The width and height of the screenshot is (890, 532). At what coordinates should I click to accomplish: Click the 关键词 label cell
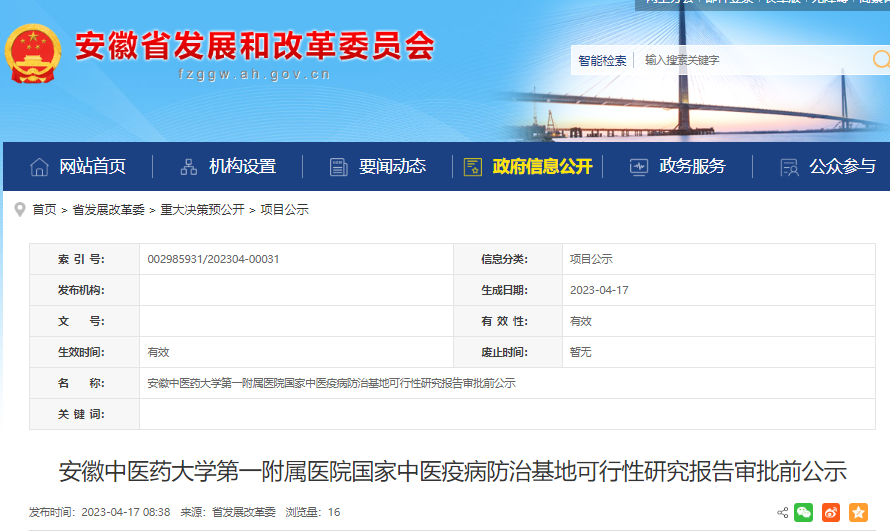85,414
